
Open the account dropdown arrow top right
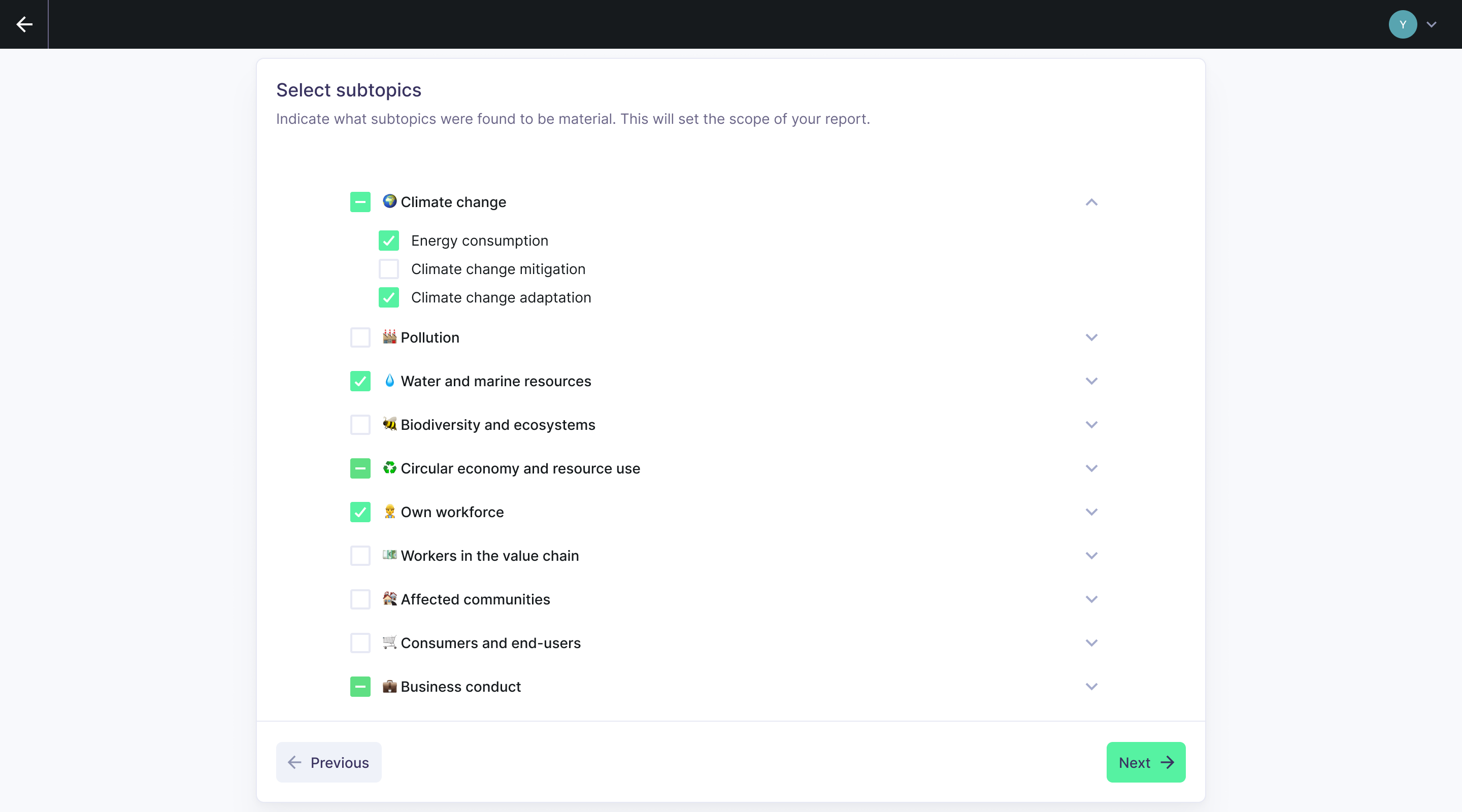coord(1432,24)
